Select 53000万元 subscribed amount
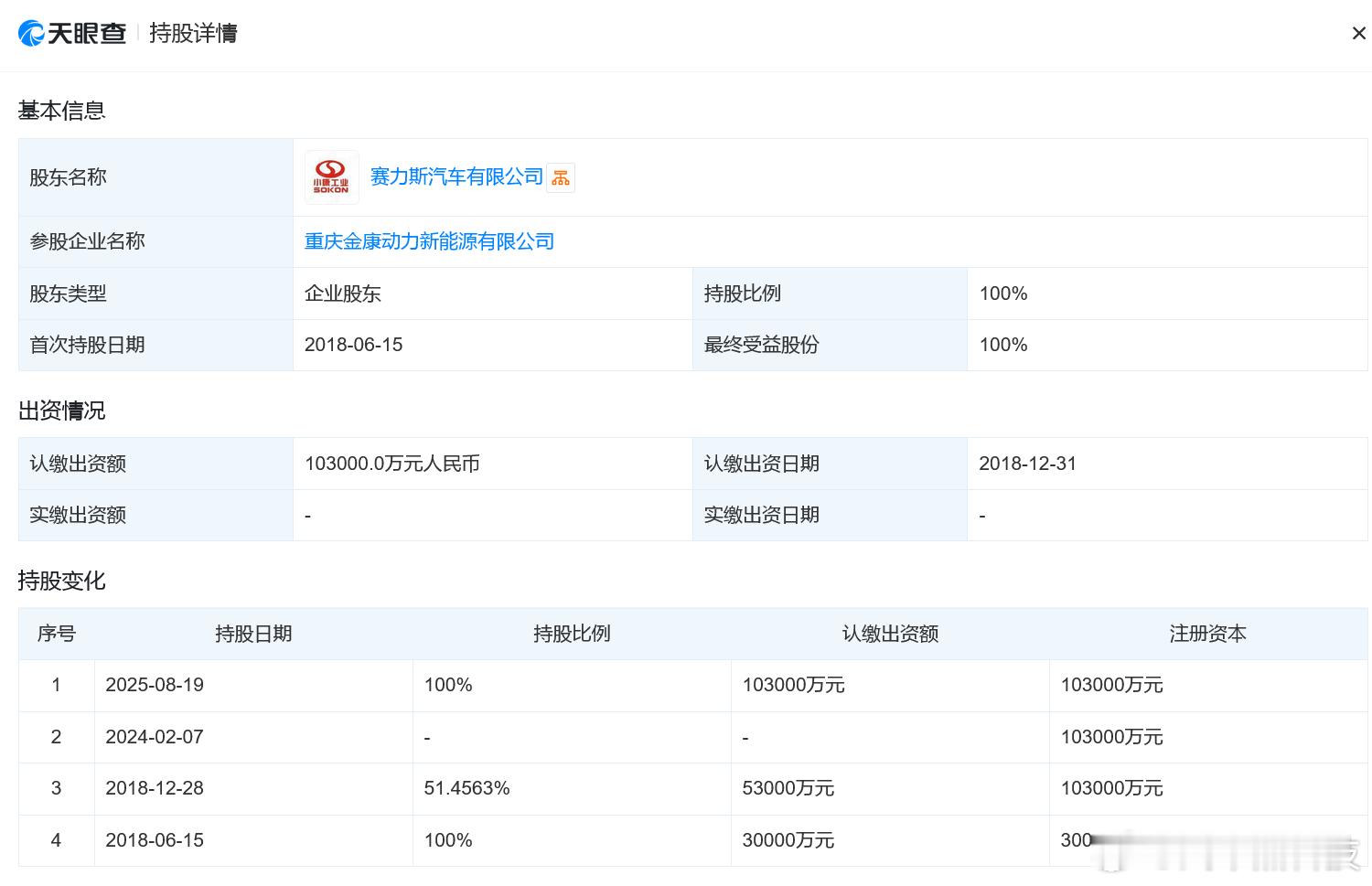Viewport: 1372px width, 886px height. tap(788, 788)
